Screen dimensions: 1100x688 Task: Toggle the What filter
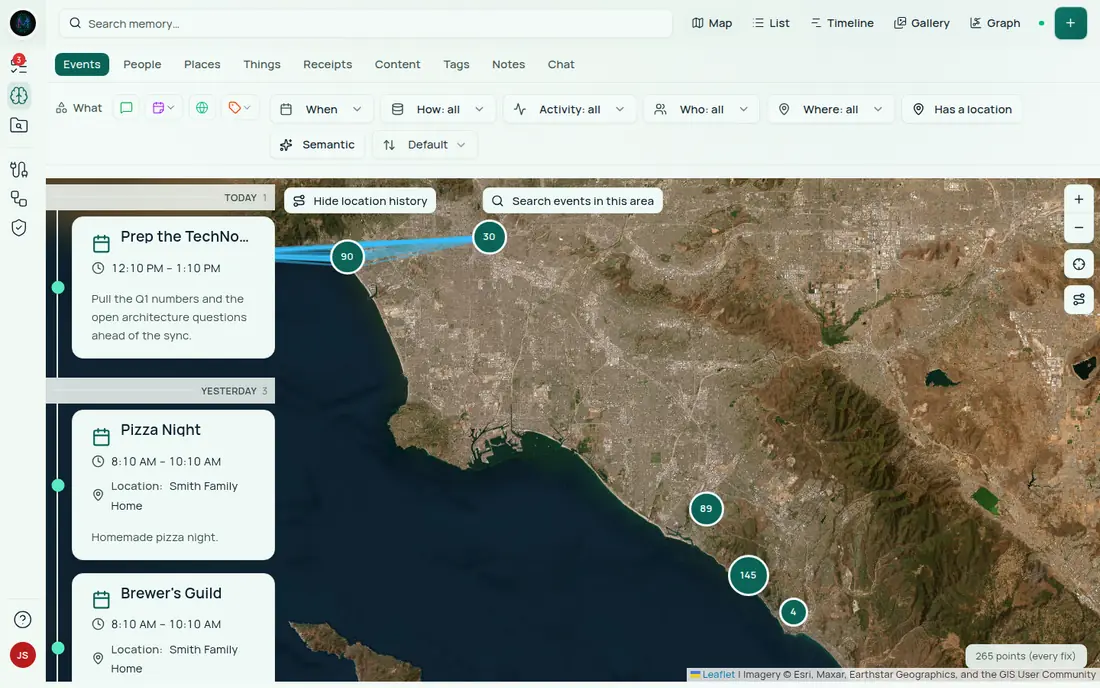coord(79,108)
